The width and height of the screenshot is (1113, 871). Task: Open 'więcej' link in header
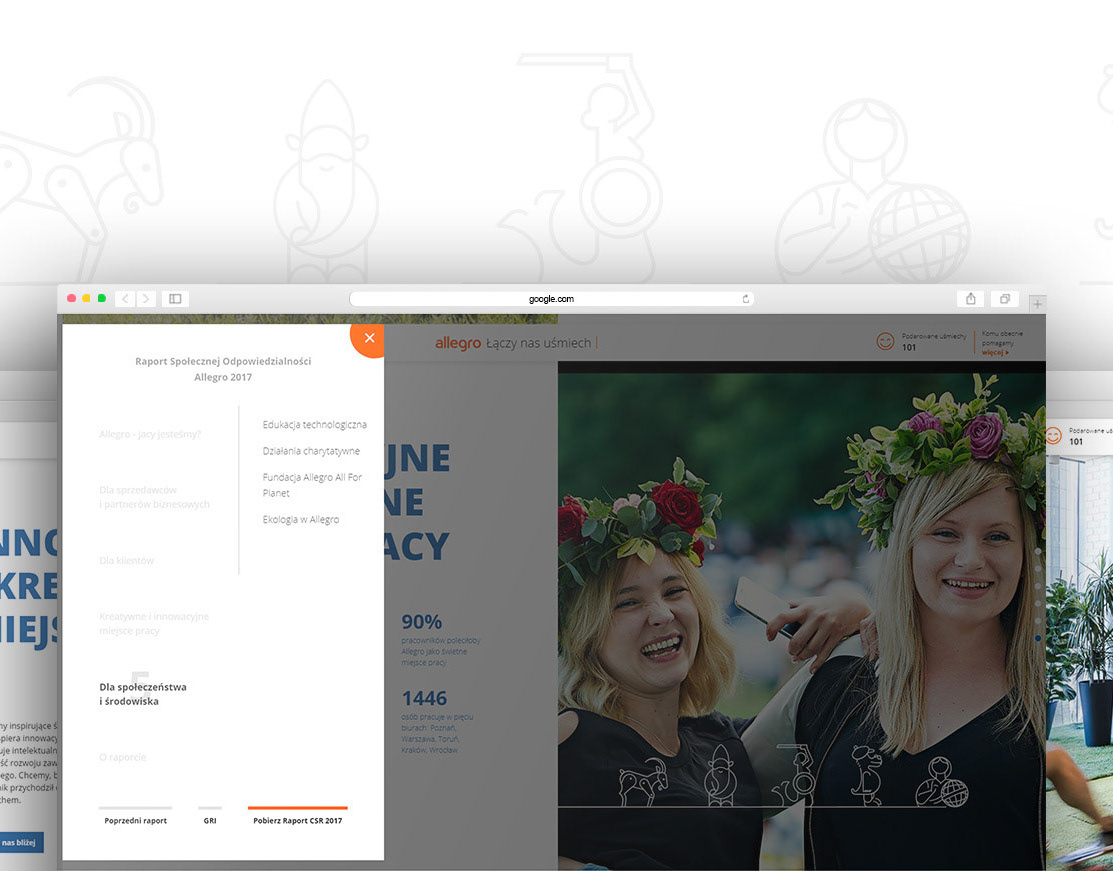(x=994, y=352)
